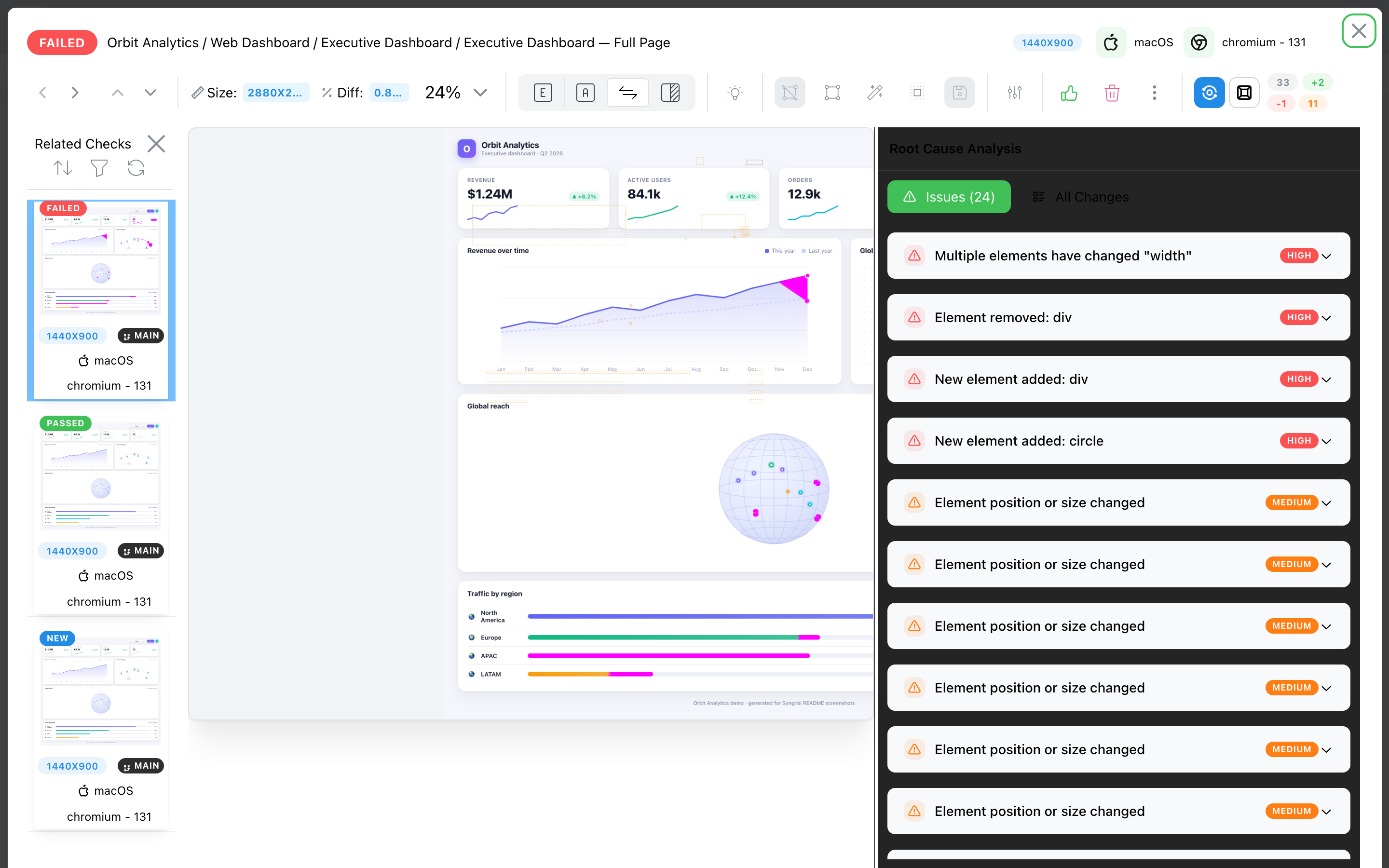Refresh the related checks list

coord(136,168)
